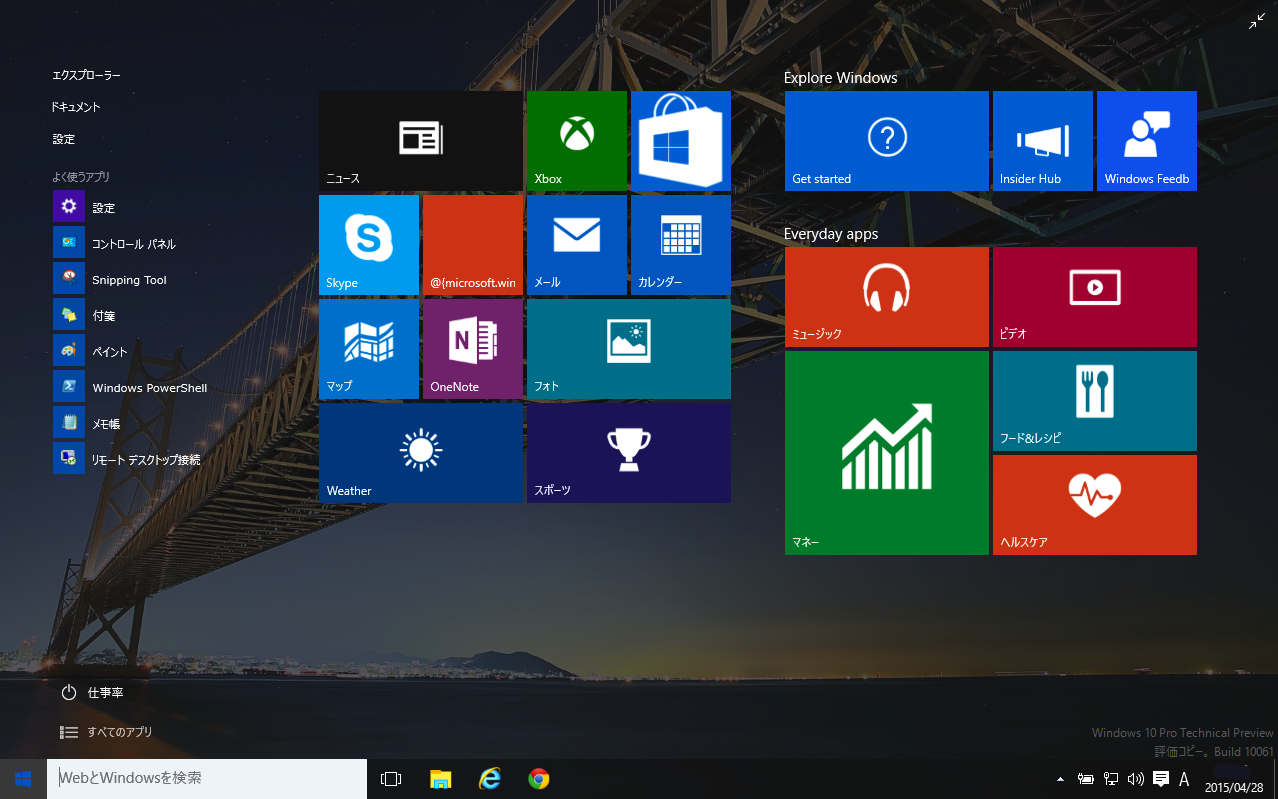This screenshot has width=1278, height=799.
Task: Expand the hidden system tray icons
Action: 1060,778
